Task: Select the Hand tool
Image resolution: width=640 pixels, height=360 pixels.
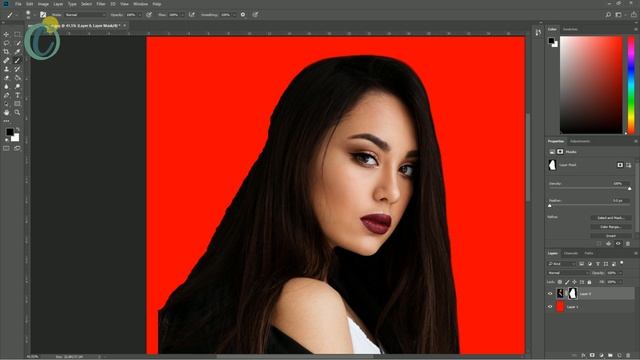Action: (x=6, y=112)
